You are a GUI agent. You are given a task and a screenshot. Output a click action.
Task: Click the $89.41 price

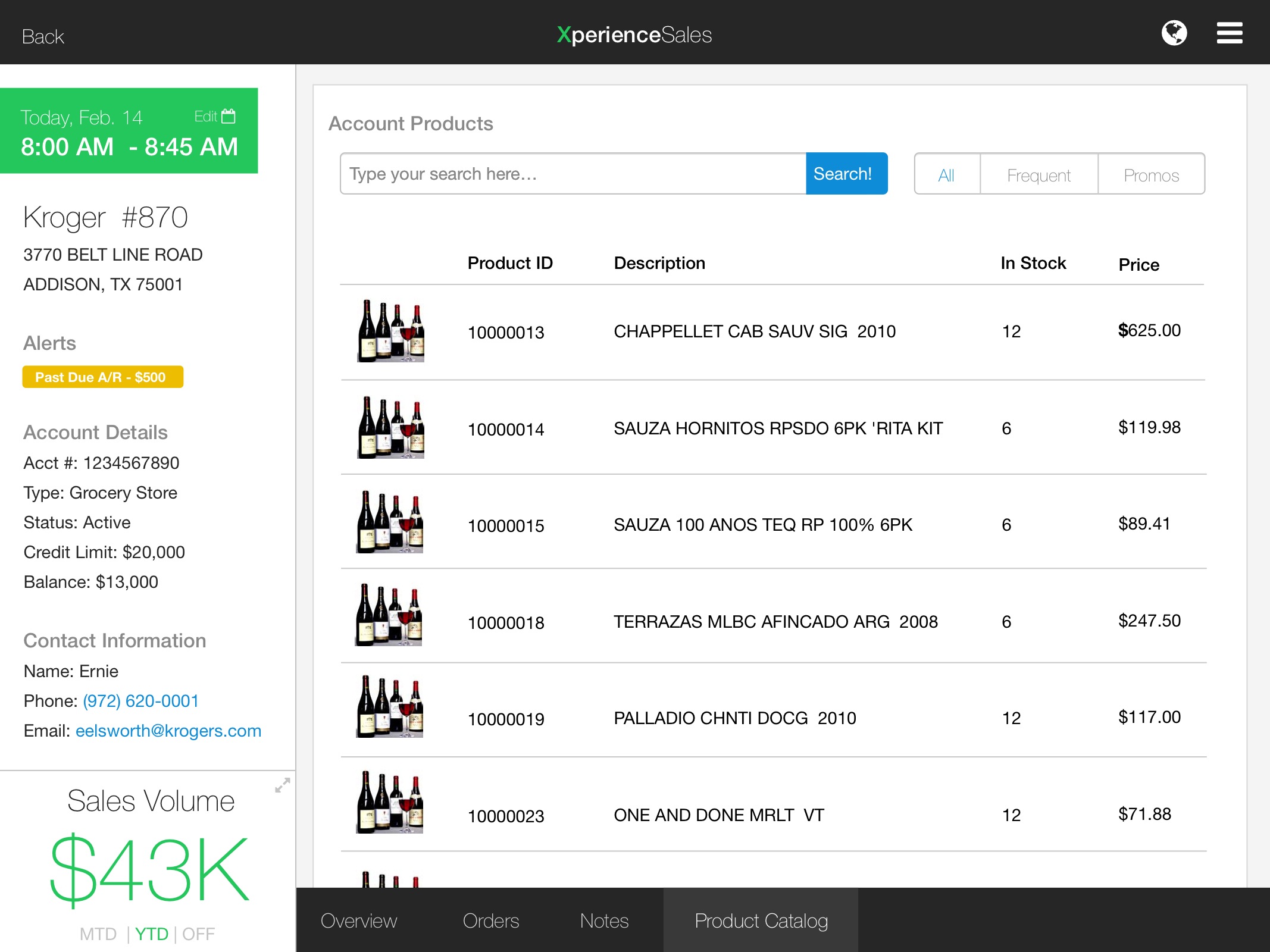click(x=1144, y=524)
